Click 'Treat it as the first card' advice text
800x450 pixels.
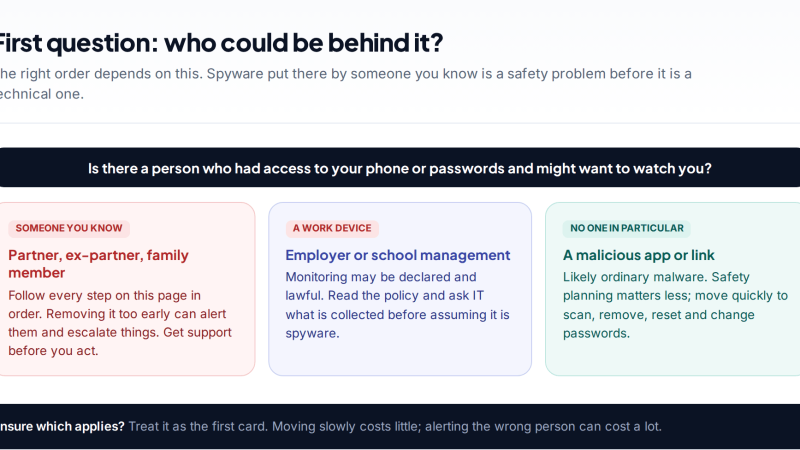(395, 427)
